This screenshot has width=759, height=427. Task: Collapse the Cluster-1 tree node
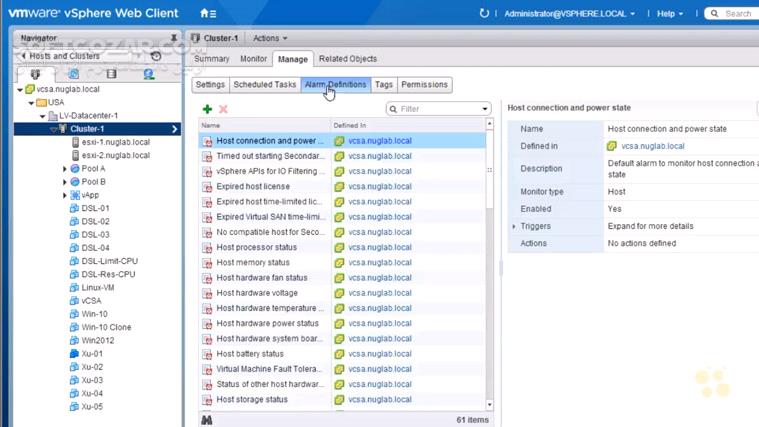[53, 129]
